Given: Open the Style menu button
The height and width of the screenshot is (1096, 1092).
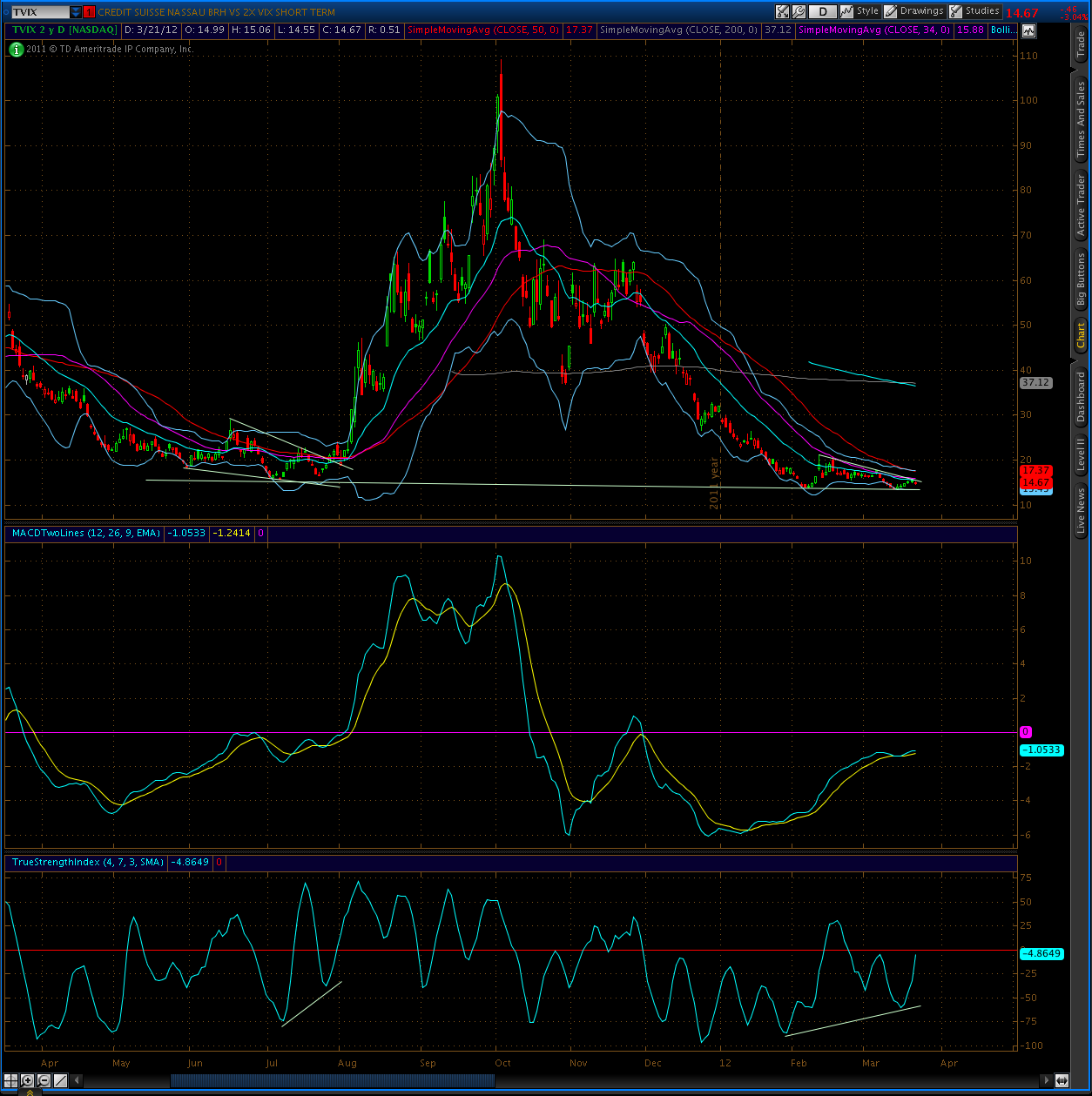Looking at the screenshot, I should (861, 11).
